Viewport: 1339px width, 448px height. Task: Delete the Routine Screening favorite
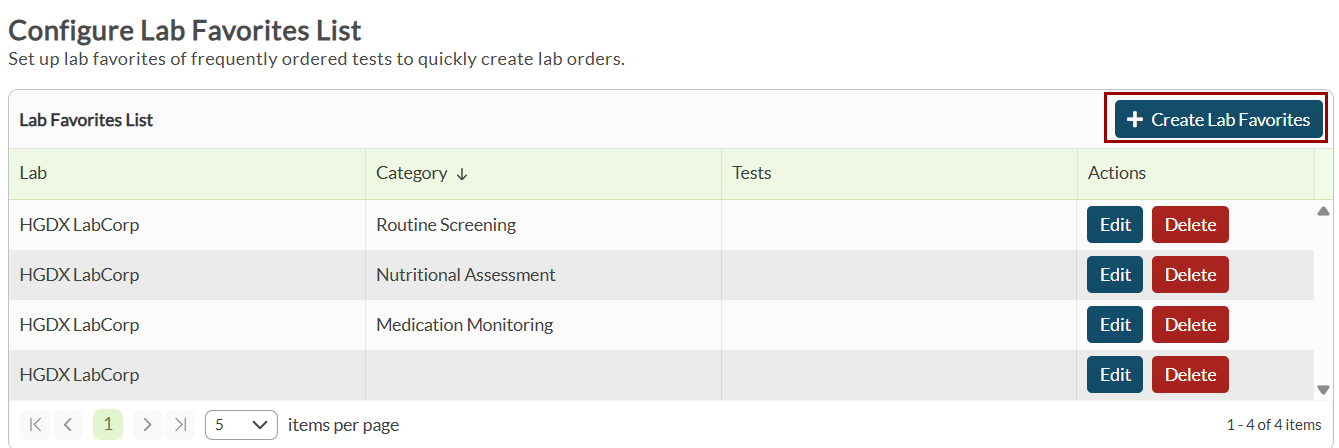tap(1190, 225)
